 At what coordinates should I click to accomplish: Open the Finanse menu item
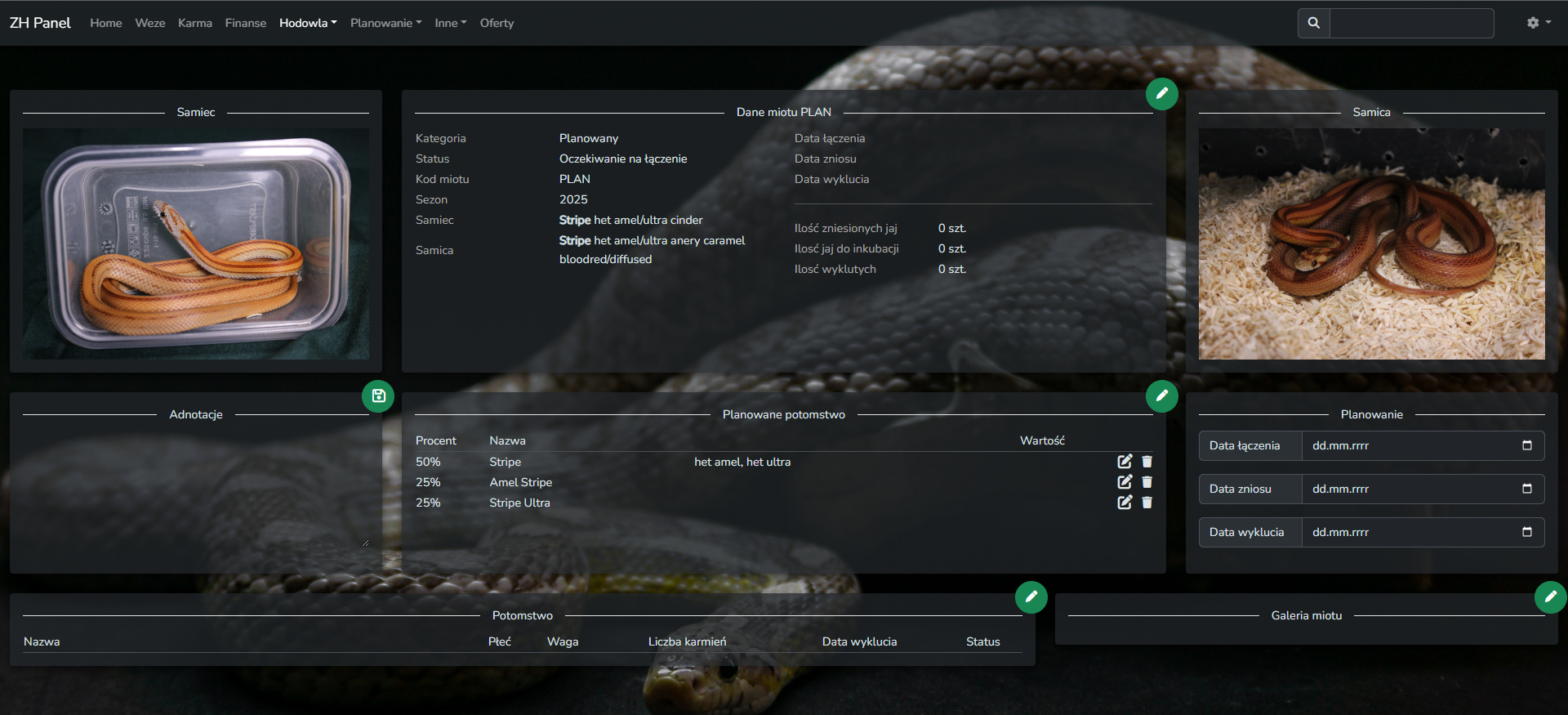tap(246, 23)
